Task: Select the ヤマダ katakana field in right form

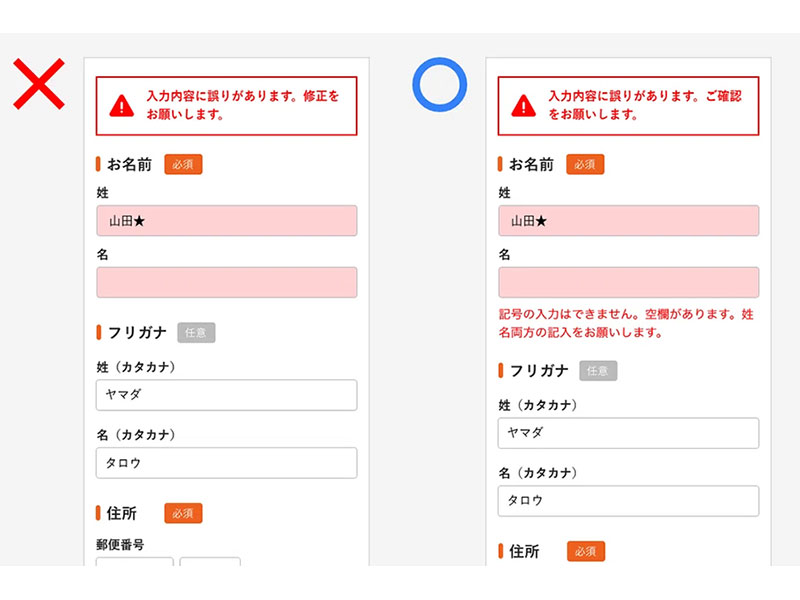Action: 628,433
